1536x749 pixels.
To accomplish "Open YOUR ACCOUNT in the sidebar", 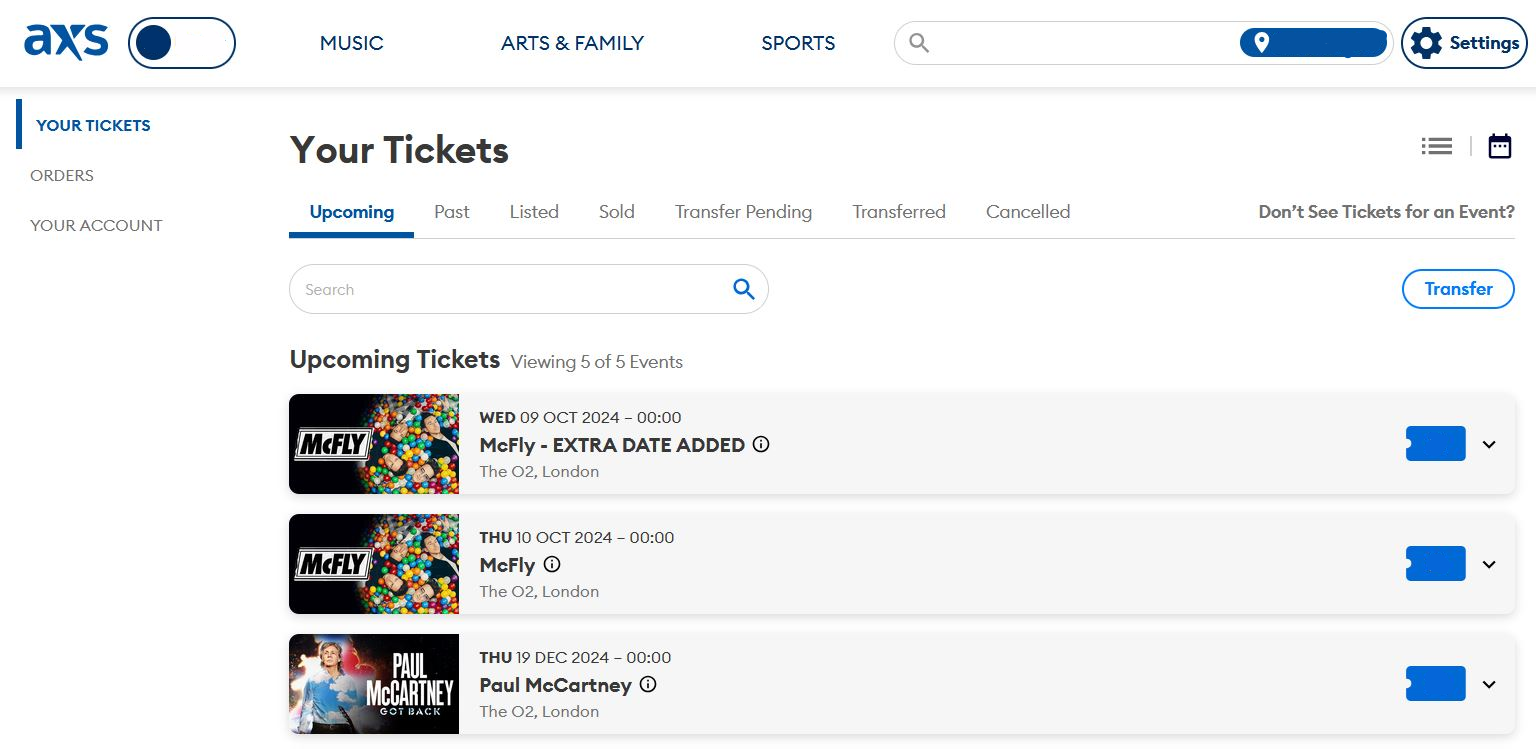I will (96, 225).
